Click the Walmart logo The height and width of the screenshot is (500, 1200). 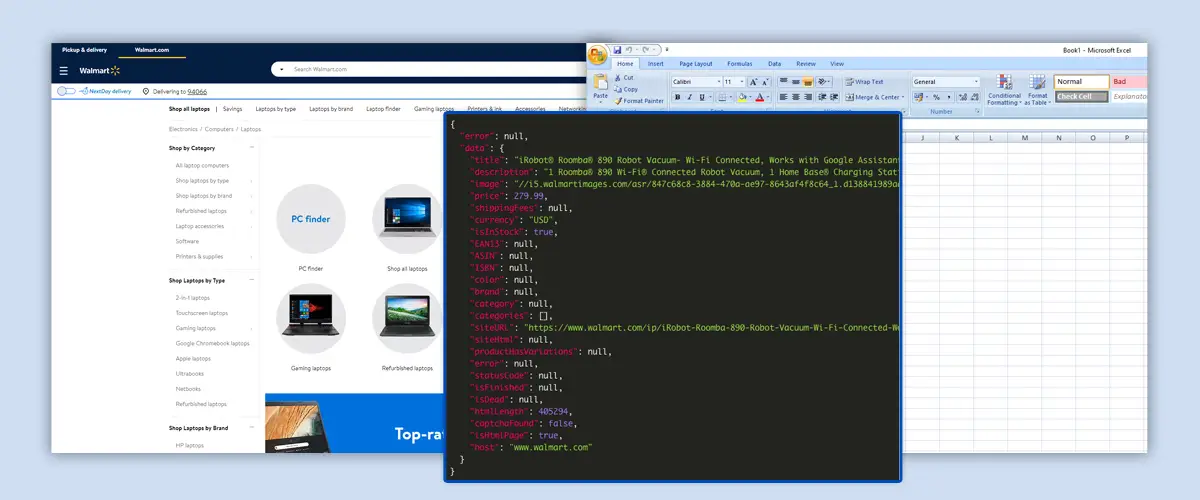click(x=99, y=71)
